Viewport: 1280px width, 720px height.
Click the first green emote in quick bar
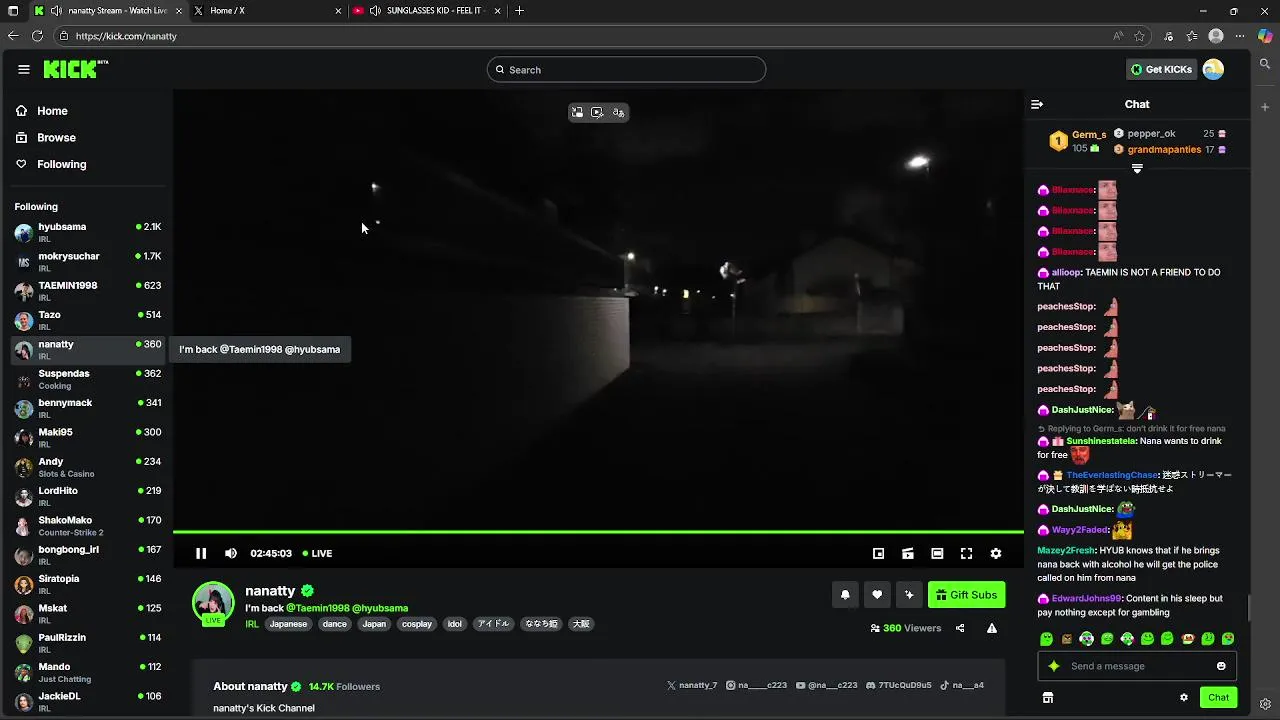coord(1046,639)
